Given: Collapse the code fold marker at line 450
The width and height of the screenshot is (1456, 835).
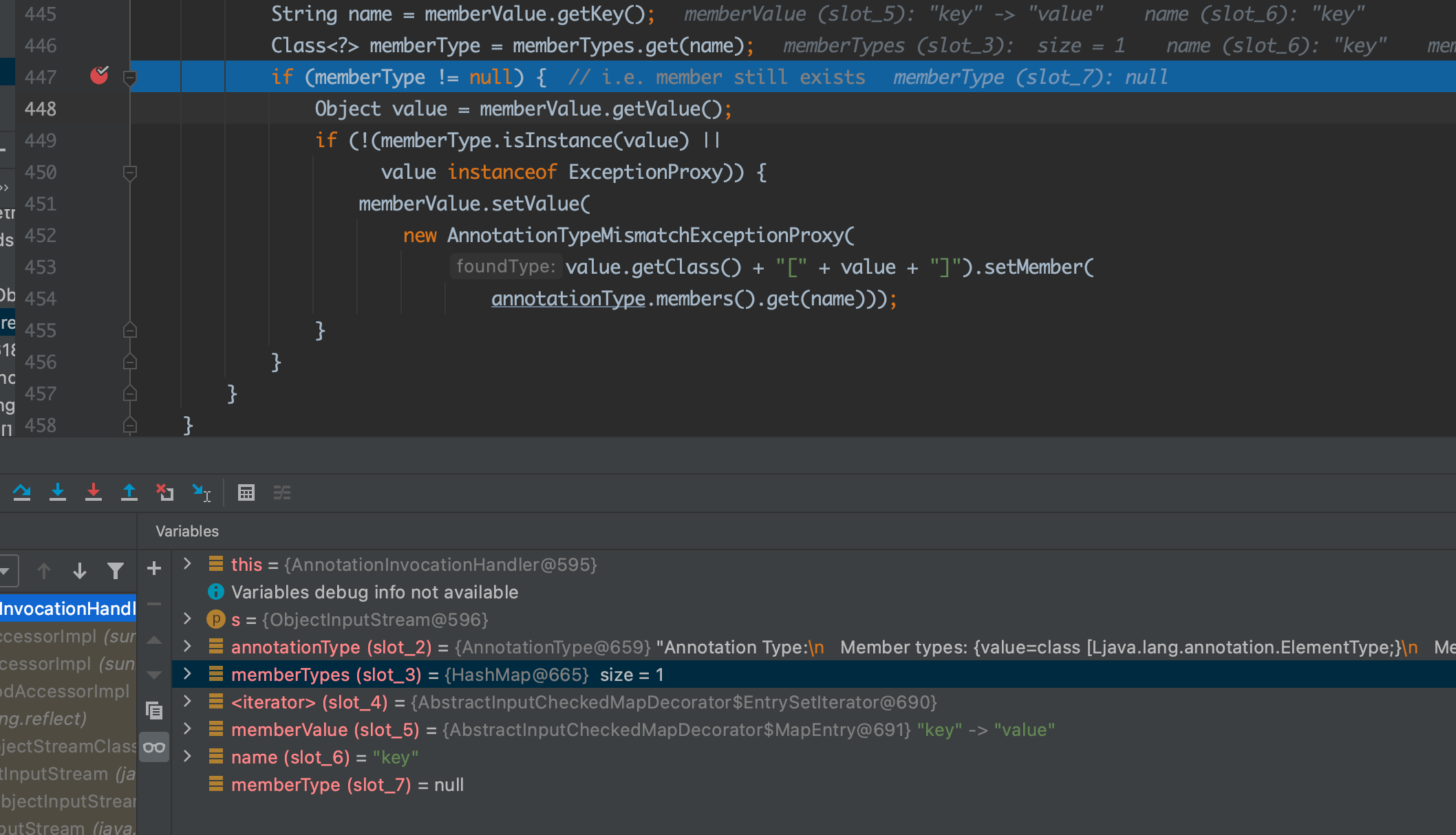Looking at the screenshot, I should (x=129, y=172).
